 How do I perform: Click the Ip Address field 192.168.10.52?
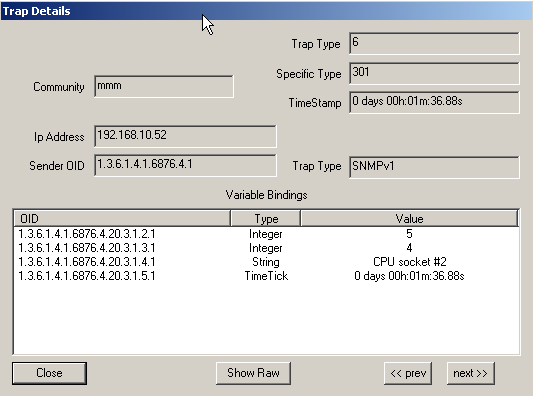coord(185,136)
